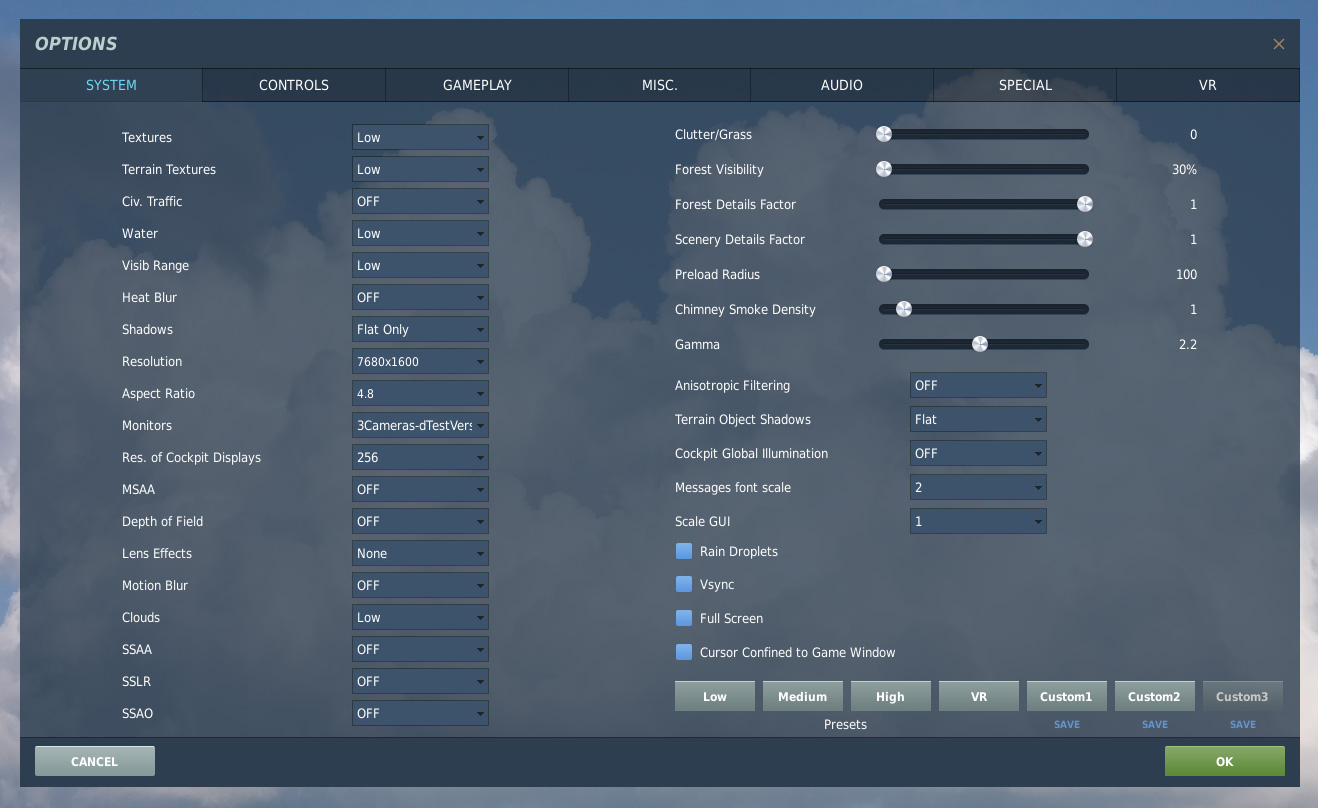
Task: Click the Scenery Details Factor slider handle
Action: pos(1084,239)
